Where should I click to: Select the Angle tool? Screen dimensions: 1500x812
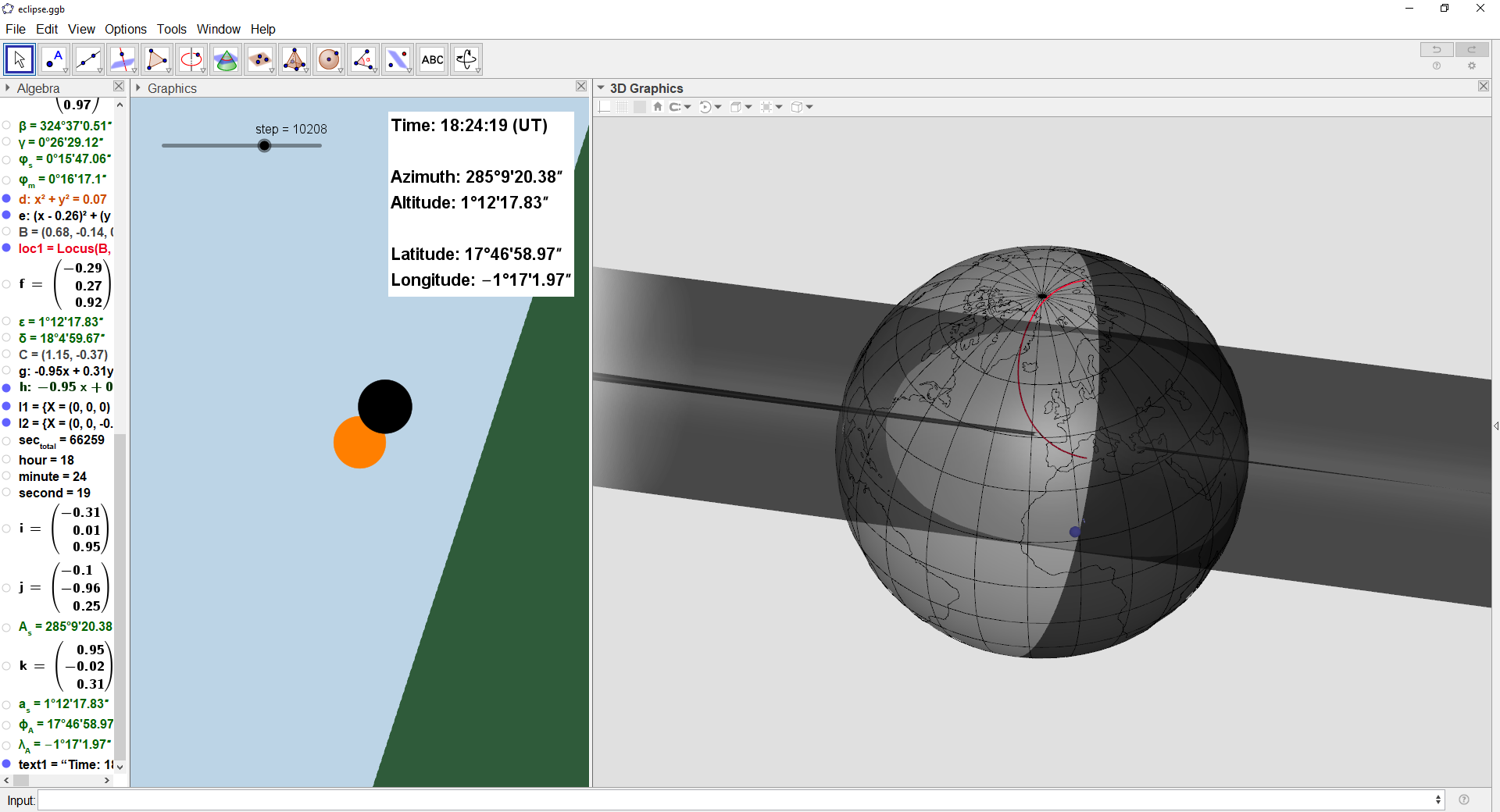[363, 59]
